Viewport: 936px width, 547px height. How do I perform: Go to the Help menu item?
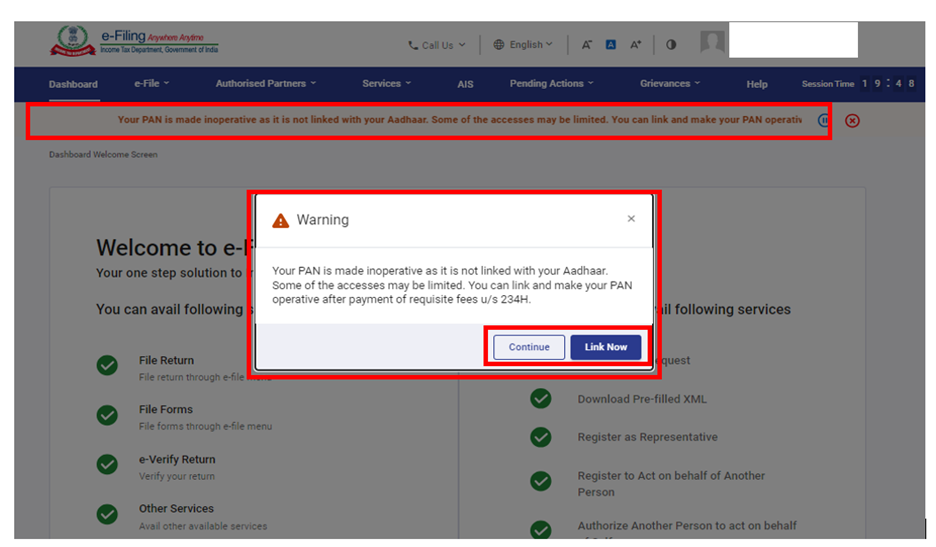tap(757, 84)
